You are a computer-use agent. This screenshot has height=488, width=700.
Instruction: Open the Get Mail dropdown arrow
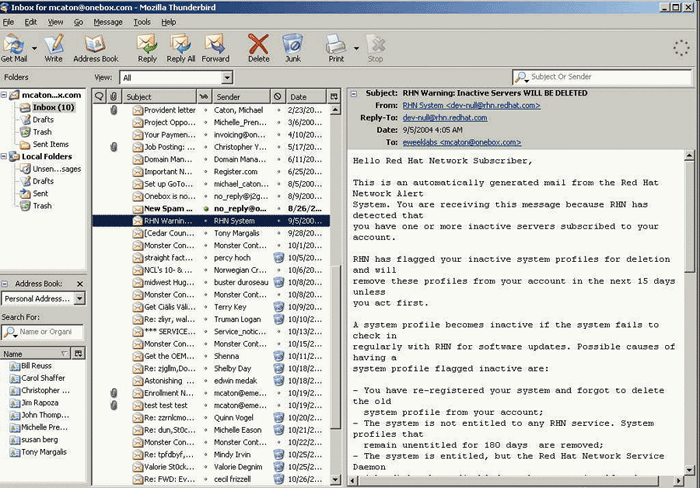click(x=34, y=48)
